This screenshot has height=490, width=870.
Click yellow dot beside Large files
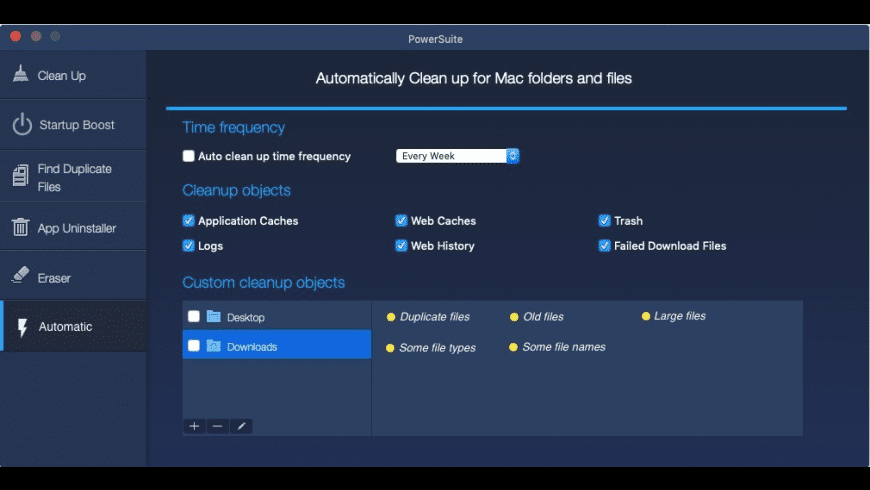coord(646,316)
